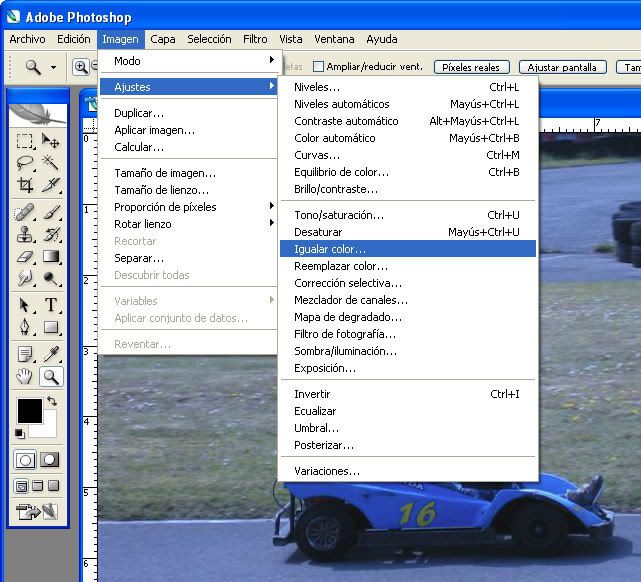
Task: Expand Proporción de píxeles submenu
Action: pos(190,207)
